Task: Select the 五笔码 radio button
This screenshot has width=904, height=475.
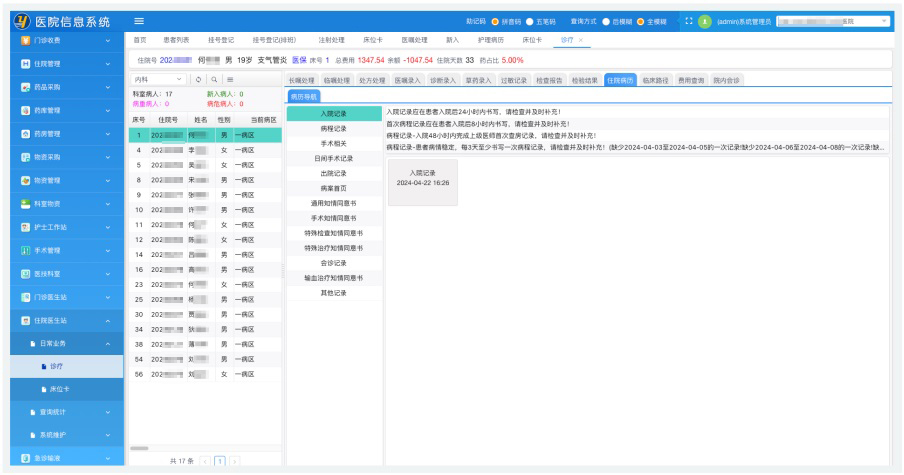Action: (529, 21)
